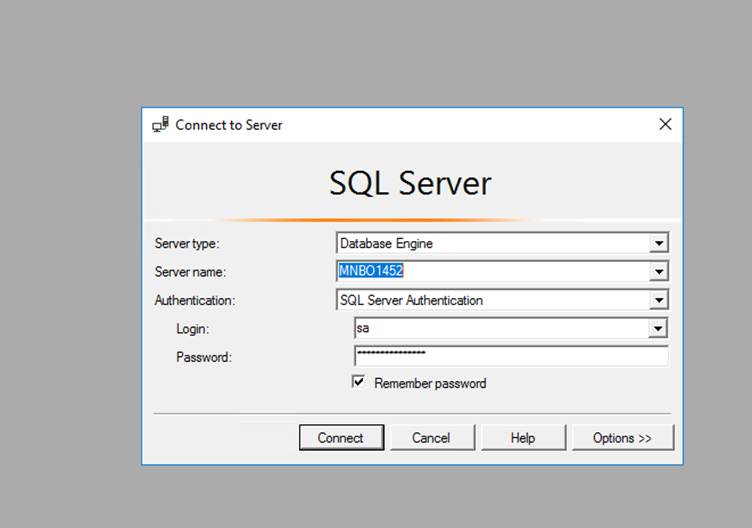Click the server icon in the title bar

tap(161, 124)
